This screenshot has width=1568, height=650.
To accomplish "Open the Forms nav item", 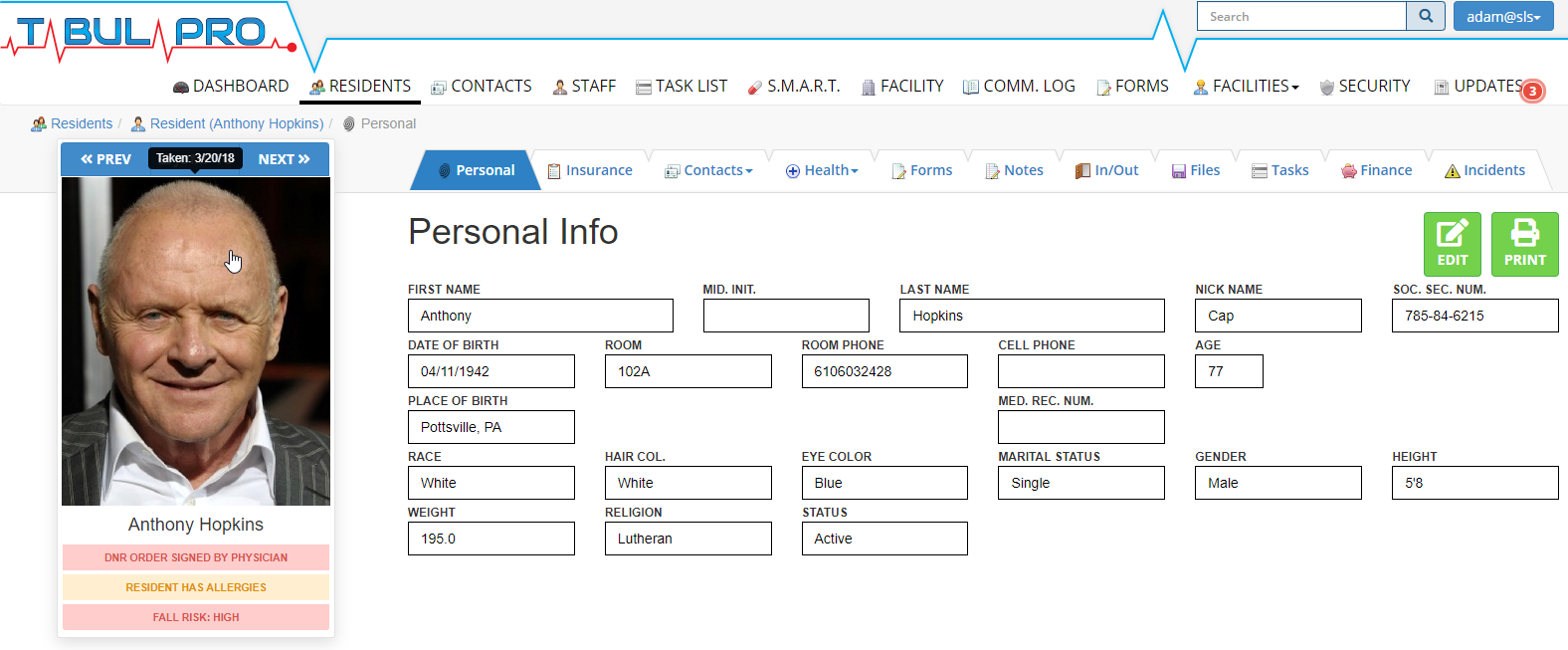I will coord(1132,87).
